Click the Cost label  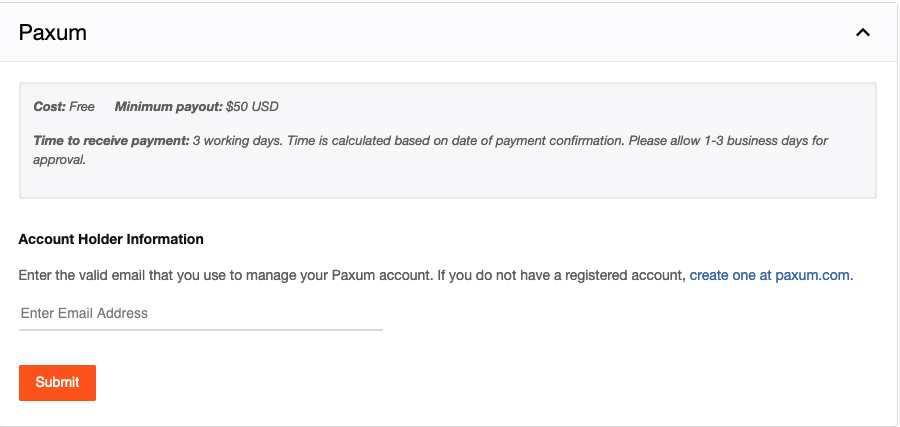pos(49,106)
